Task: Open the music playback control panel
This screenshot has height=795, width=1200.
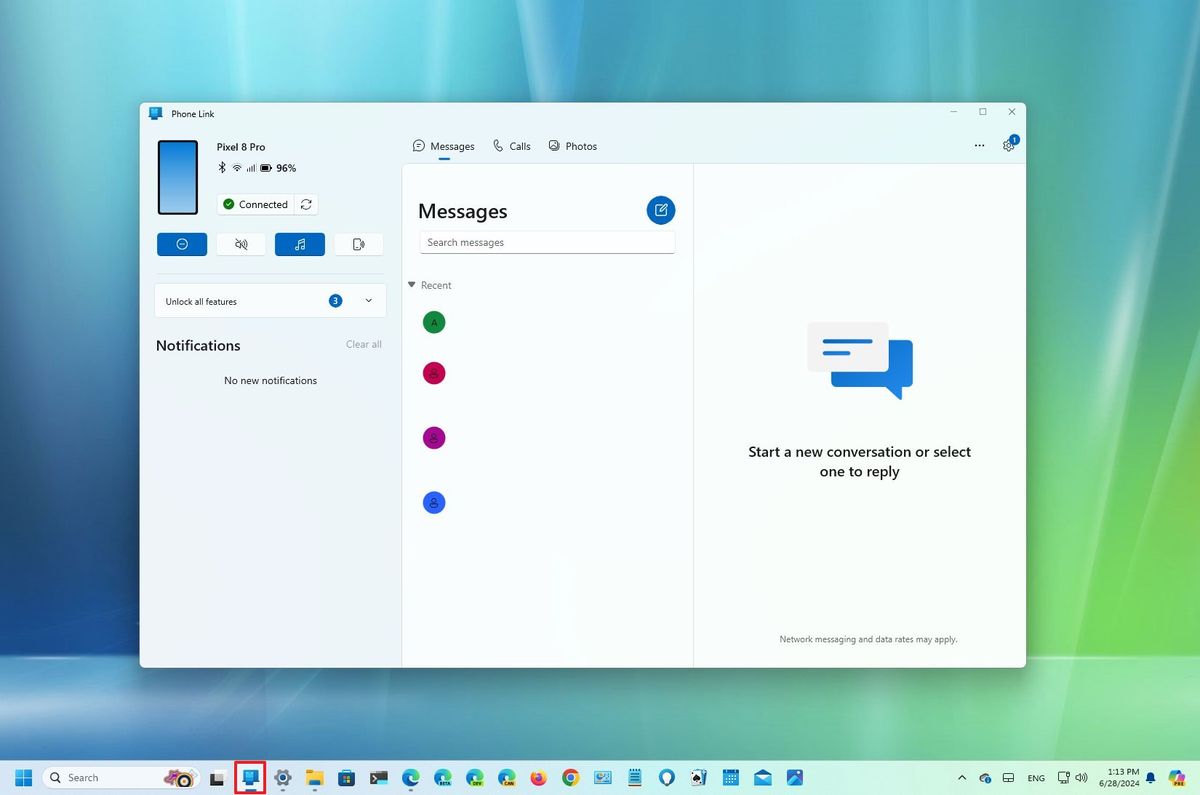Action: [299, 244]
